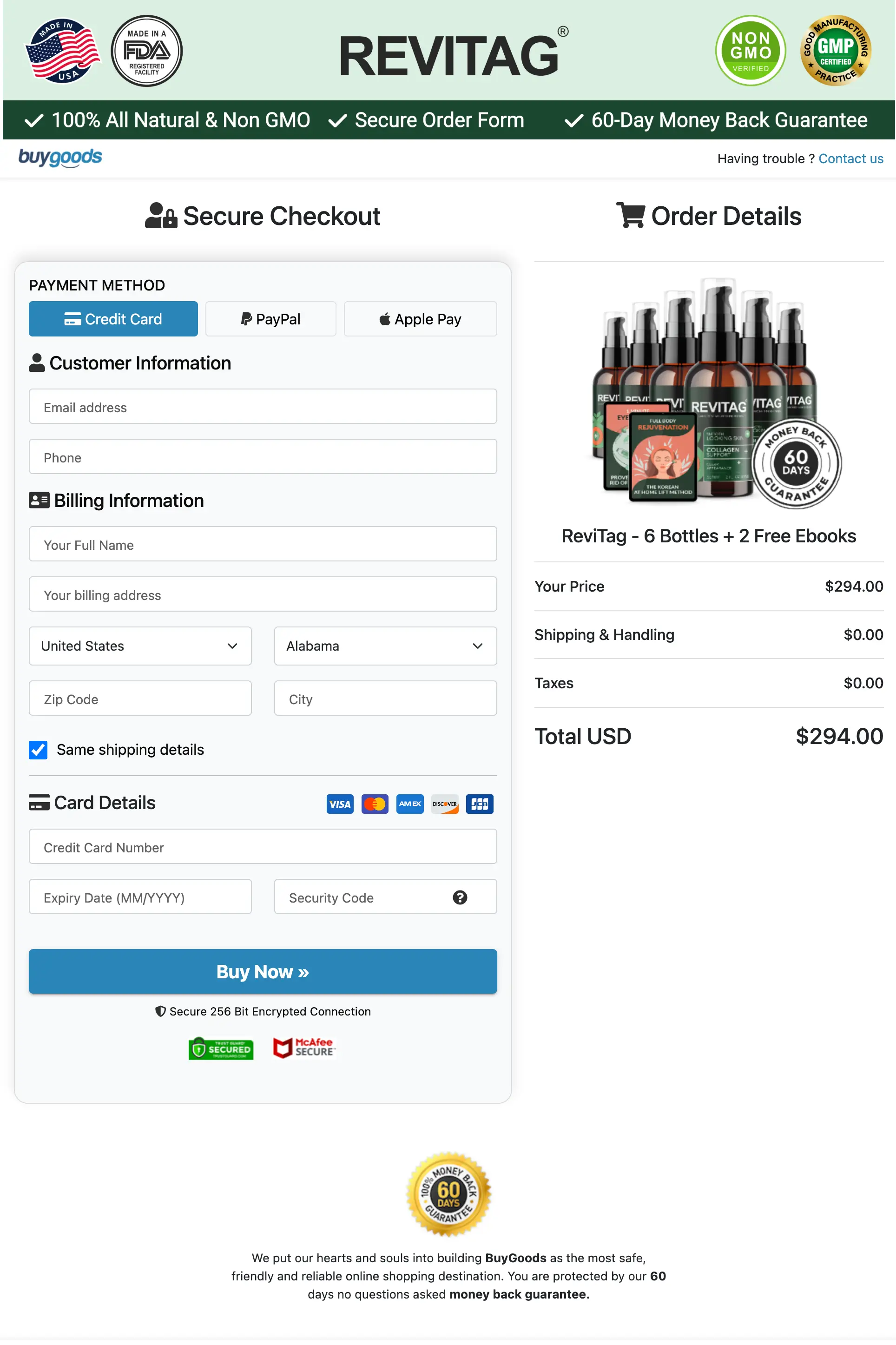Click the Non GMO Verified badge

click(750, 51)
